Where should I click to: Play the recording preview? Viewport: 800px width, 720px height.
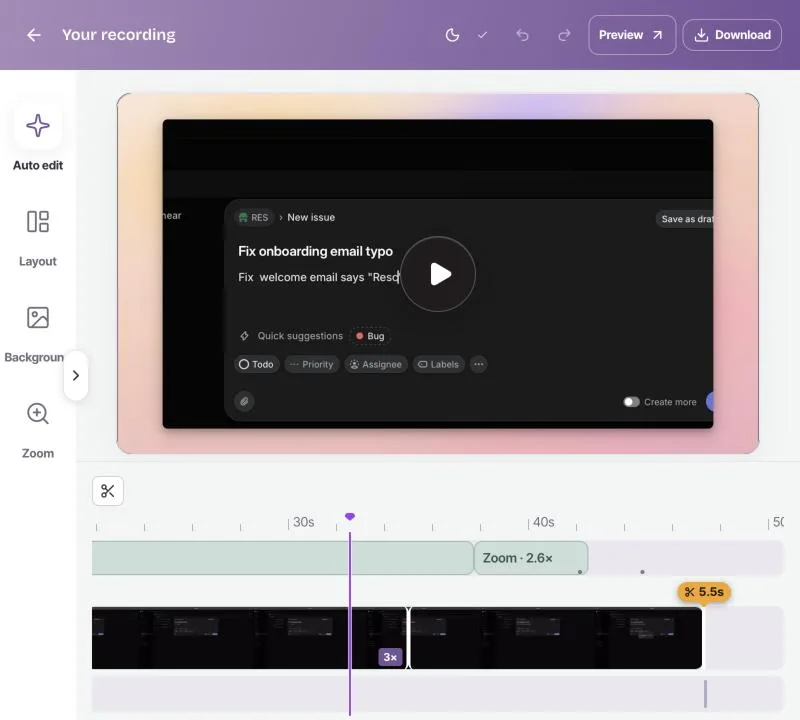click(x=438, y=274)
